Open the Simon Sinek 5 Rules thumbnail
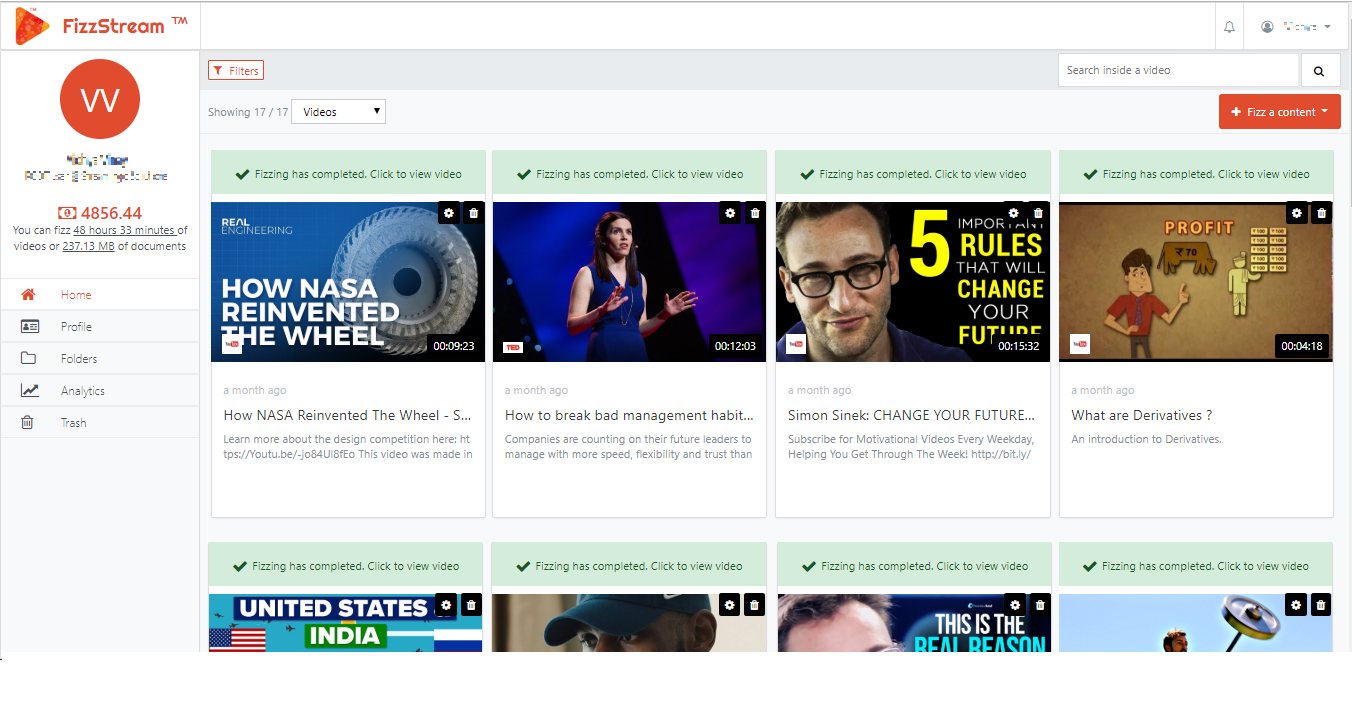This screenshot has height=720, width=1352. pyautogui.click(x=912, y=285)
